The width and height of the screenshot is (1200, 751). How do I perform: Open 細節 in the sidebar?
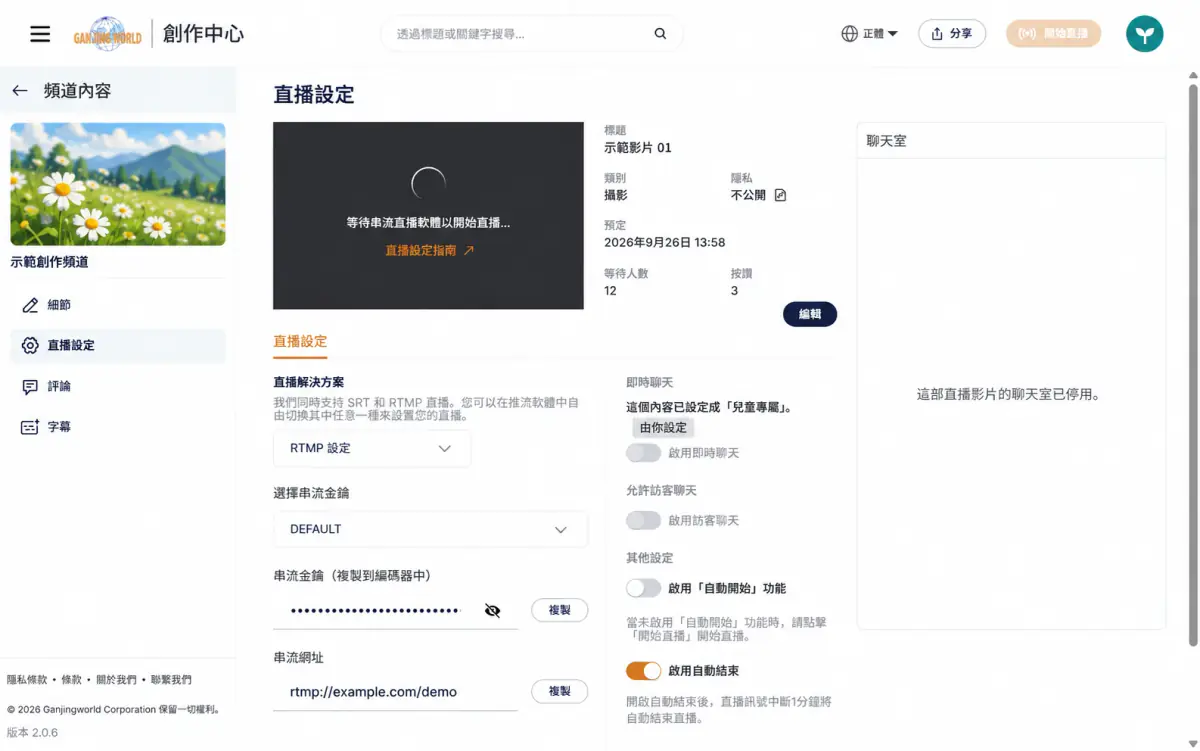(x=118, y=305)
